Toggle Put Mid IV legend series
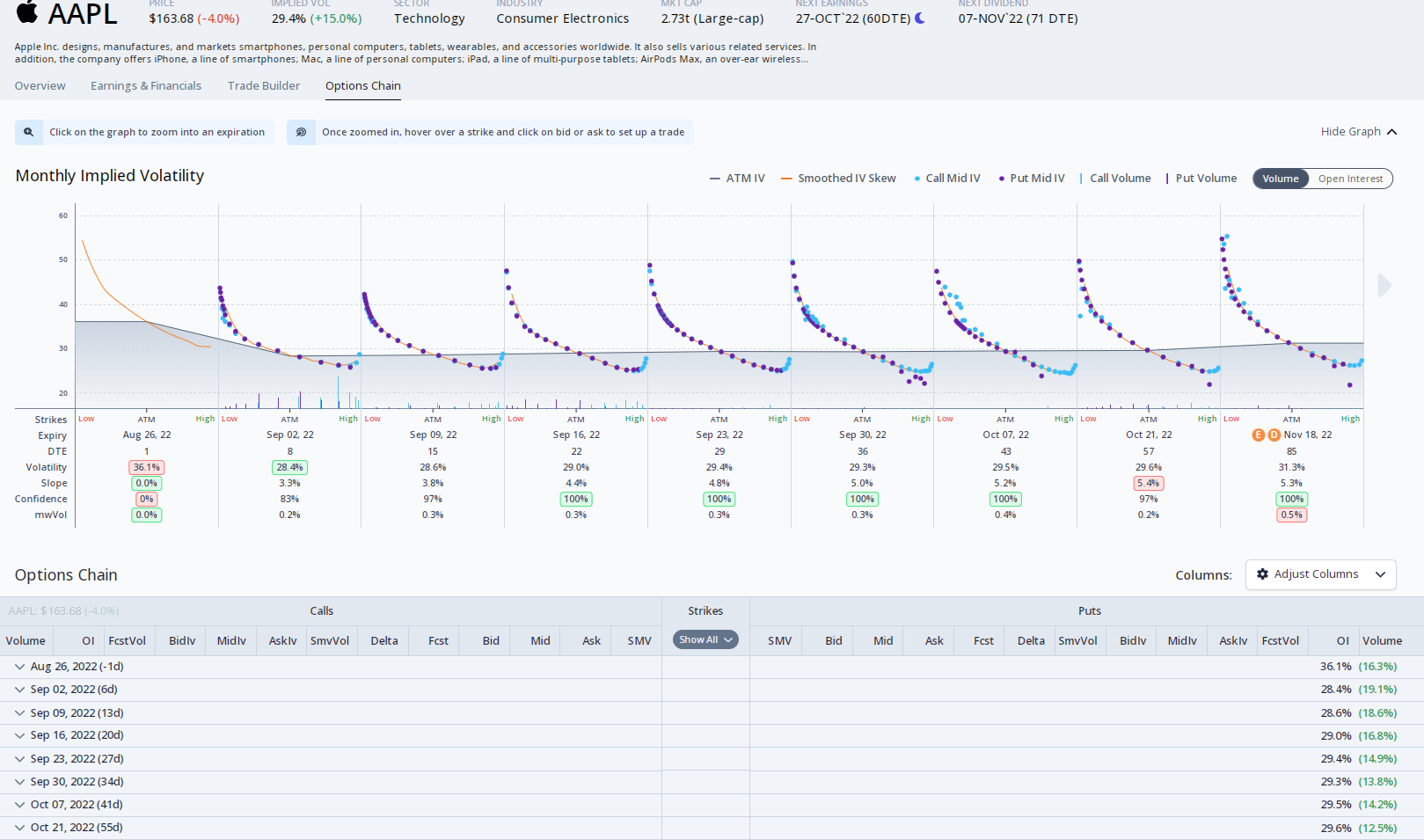This screenshot has width=1424, height=840. point(1032,179)
